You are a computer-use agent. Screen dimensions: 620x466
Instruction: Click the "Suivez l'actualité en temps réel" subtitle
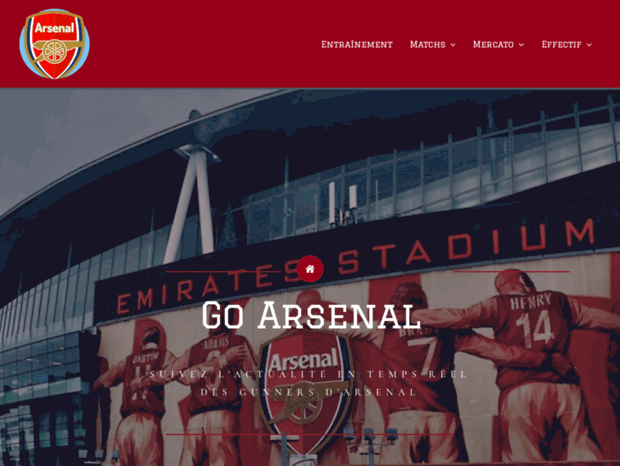click(x=308, y=374)
